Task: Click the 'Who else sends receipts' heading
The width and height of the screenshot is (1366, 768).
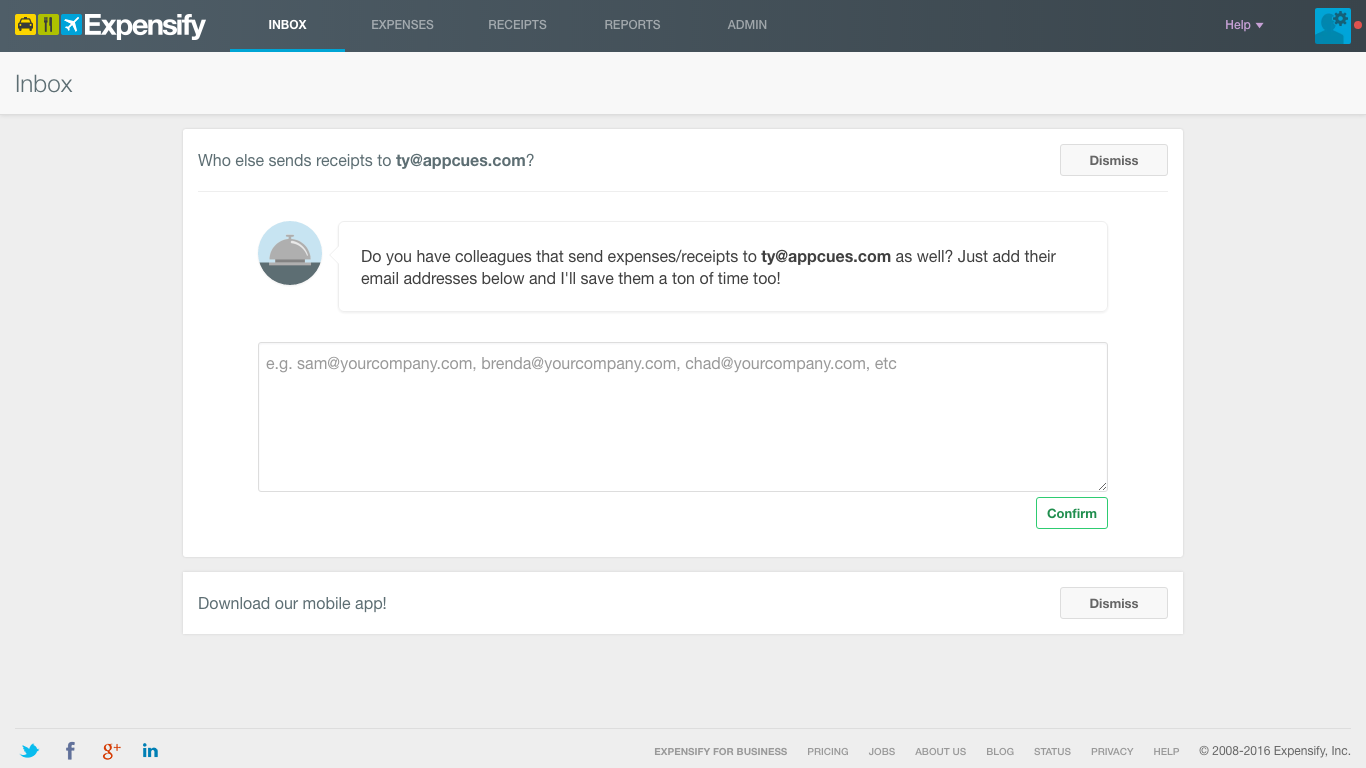Action: click(366, 160)
